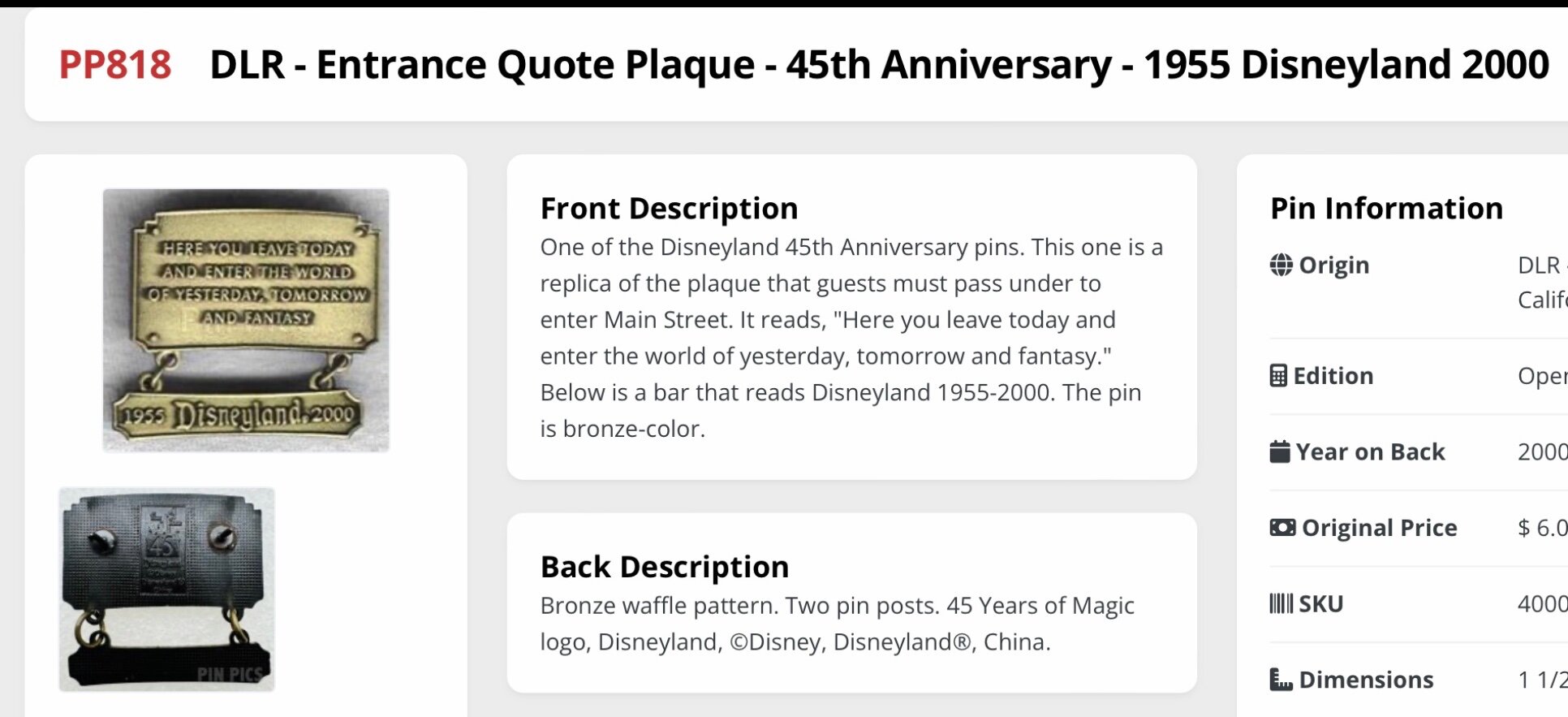The image size is (1568, 717).
Task: Open the back-of-pin thumbnail image
Action: click(166, 590)
